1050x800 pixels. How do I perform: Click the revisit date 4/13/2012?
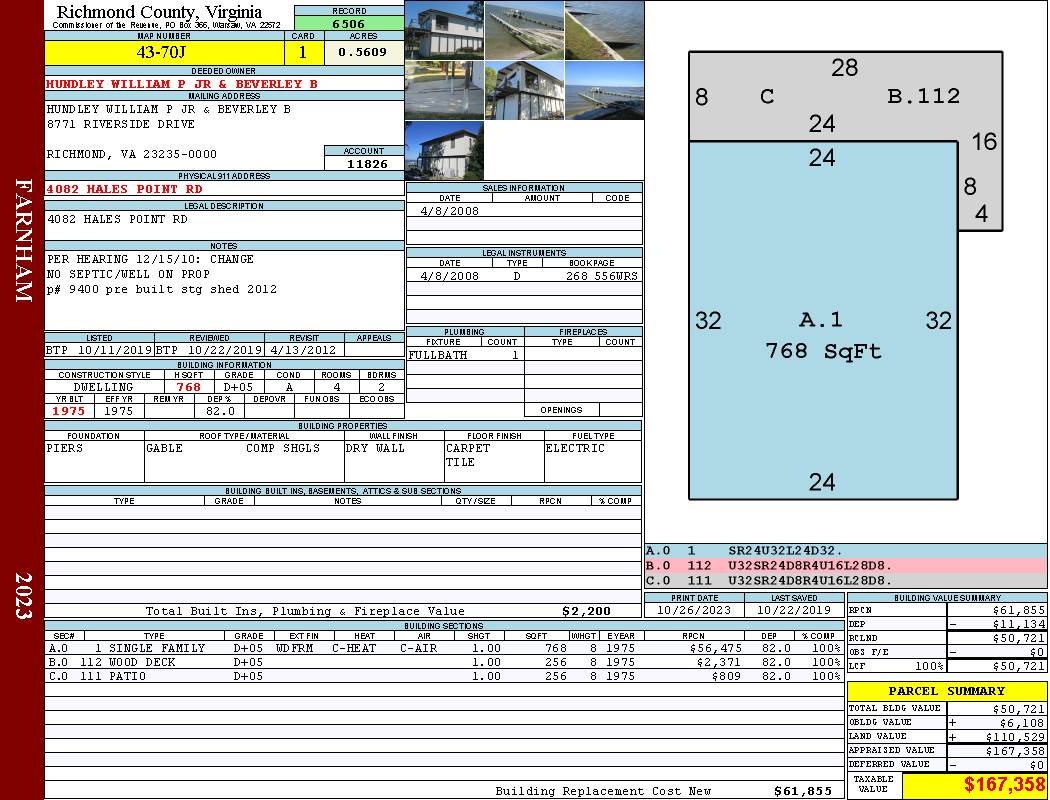click(303, 349)
